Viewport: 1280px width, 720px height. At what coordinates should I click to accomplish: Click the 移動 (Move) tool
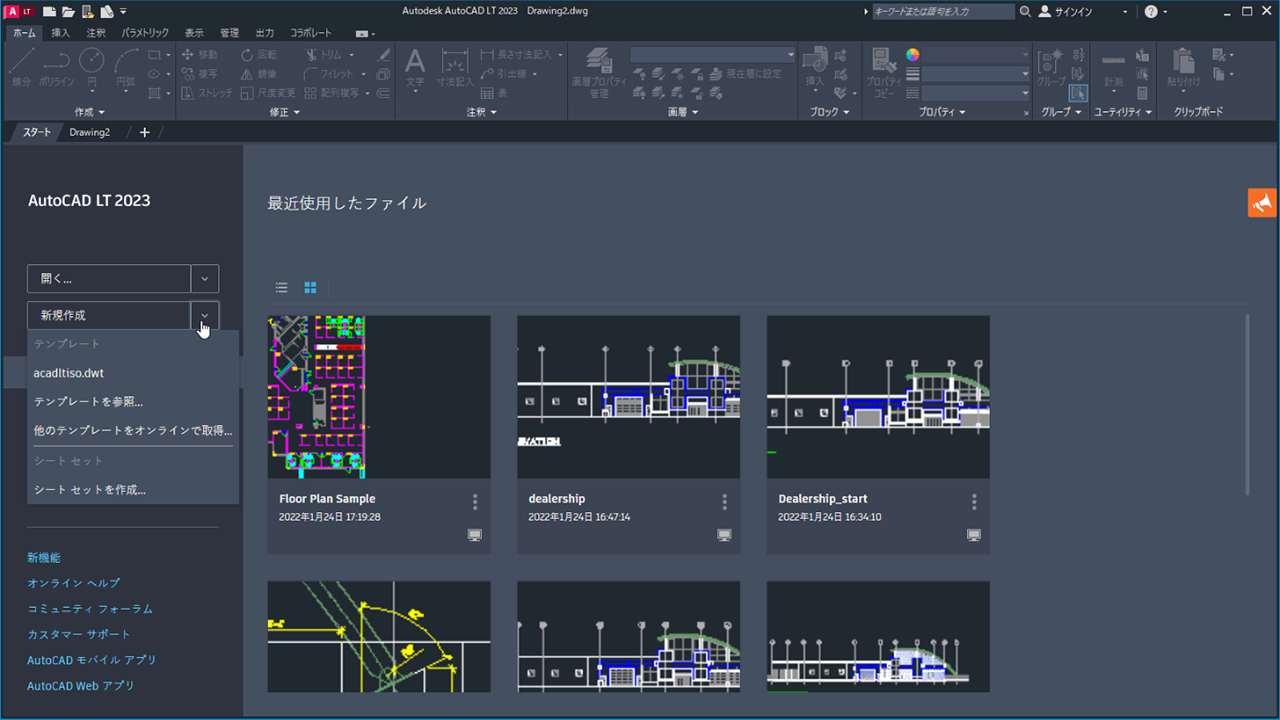199,55
